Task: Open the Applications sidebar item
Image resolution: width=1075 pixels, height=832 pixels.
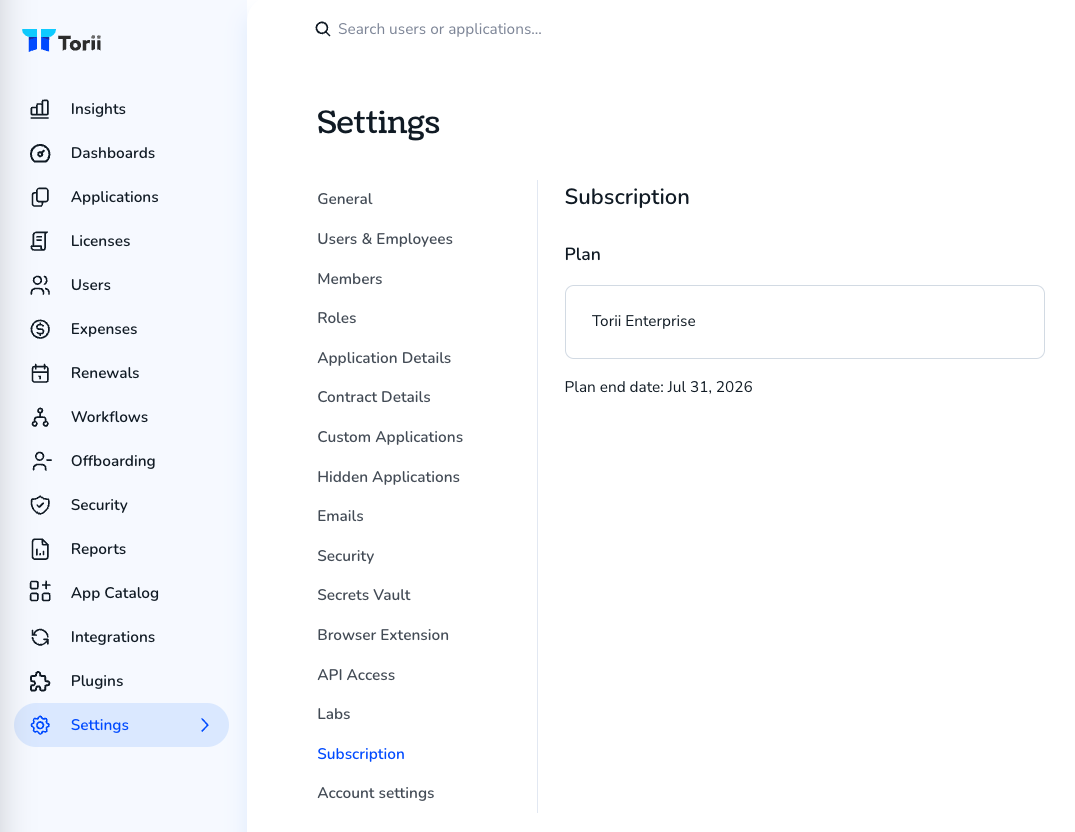Action: [x=114, y=197]
